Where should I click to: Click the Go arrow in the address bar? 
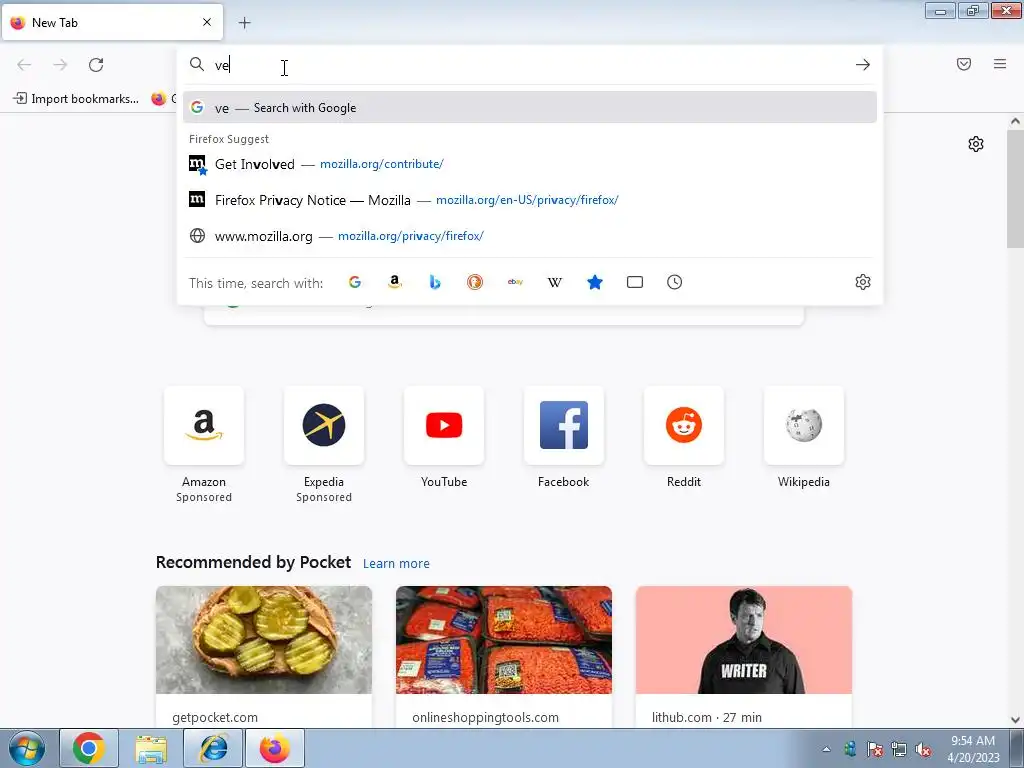click(x=863, y=65)
